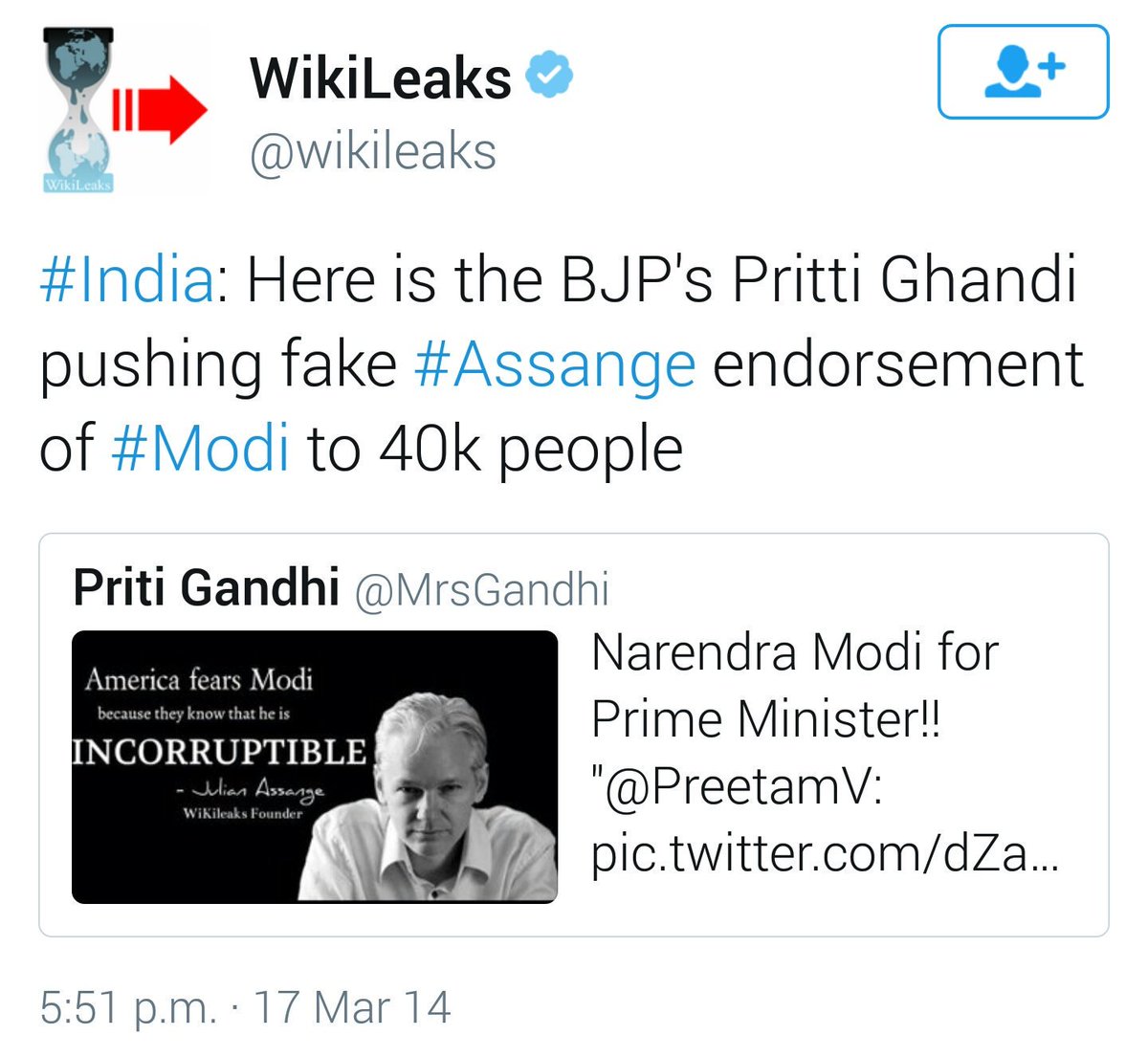1148x1057 pixels.
Task: Click the 17 Mar 14 date
Action: pyautogui.click(x=351, y=1008)
